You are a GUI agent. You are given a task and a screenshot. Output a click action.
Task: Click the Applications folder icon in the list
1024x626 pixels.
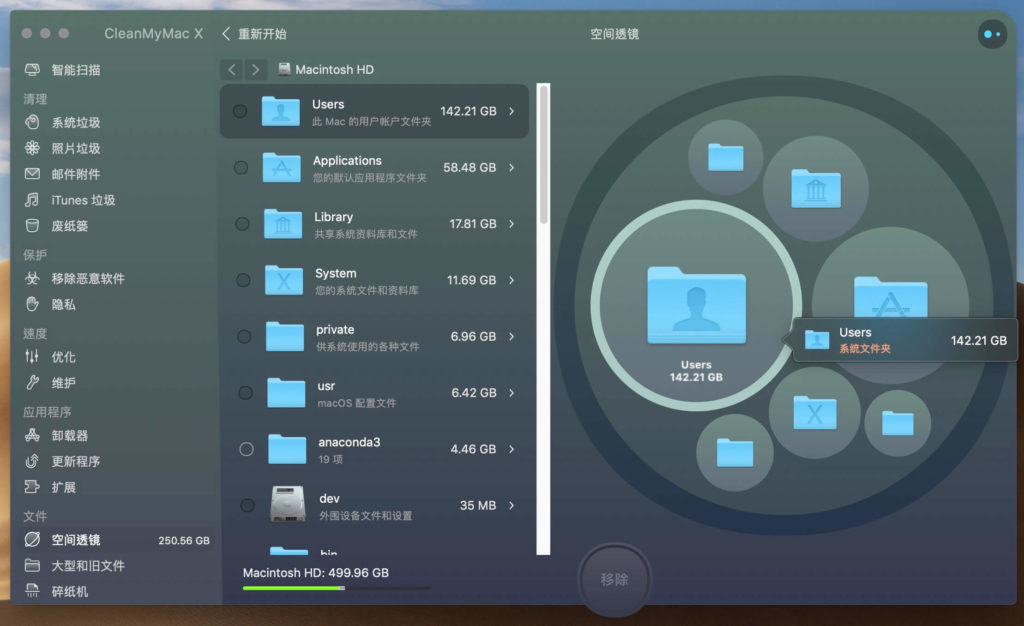[x=281, y=167]
